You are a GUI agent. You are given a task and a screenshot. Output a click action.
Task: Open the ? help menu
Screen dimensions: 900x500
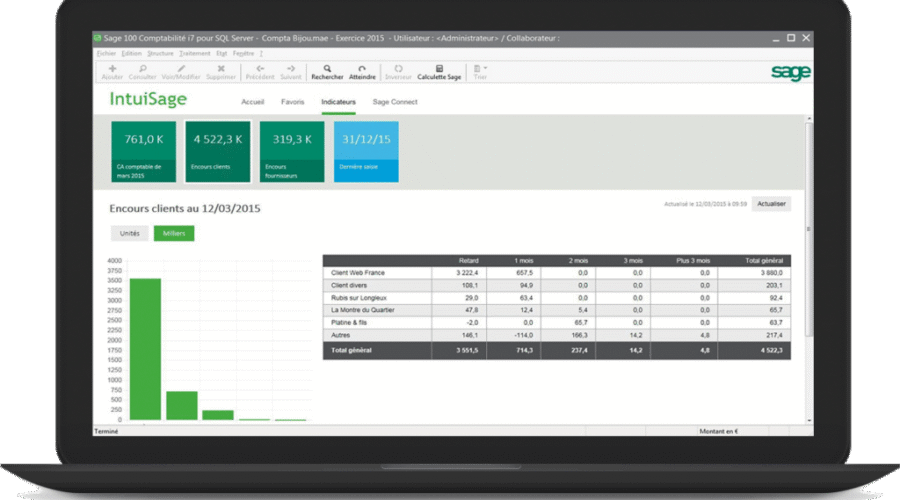coord(261,53)
